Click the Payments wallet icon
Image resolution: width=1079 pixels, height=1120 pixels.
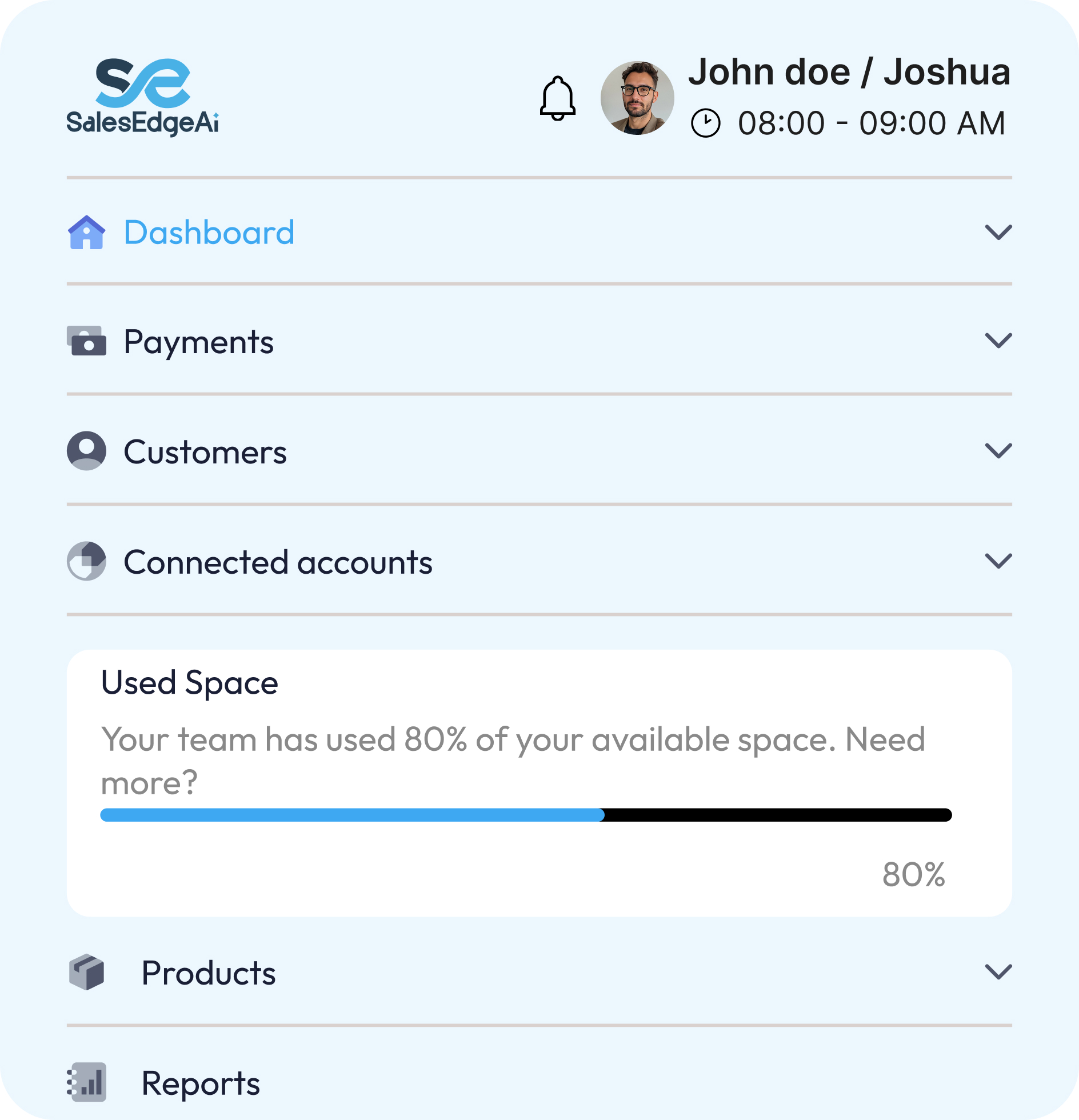[86, 341]
